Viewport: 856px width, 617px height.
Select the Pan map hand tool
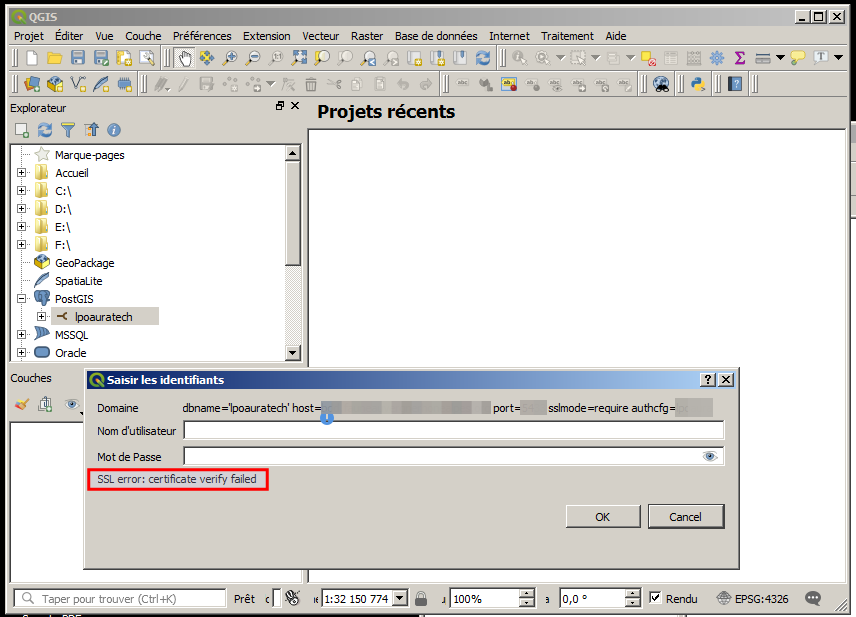(x=185, y=58)
